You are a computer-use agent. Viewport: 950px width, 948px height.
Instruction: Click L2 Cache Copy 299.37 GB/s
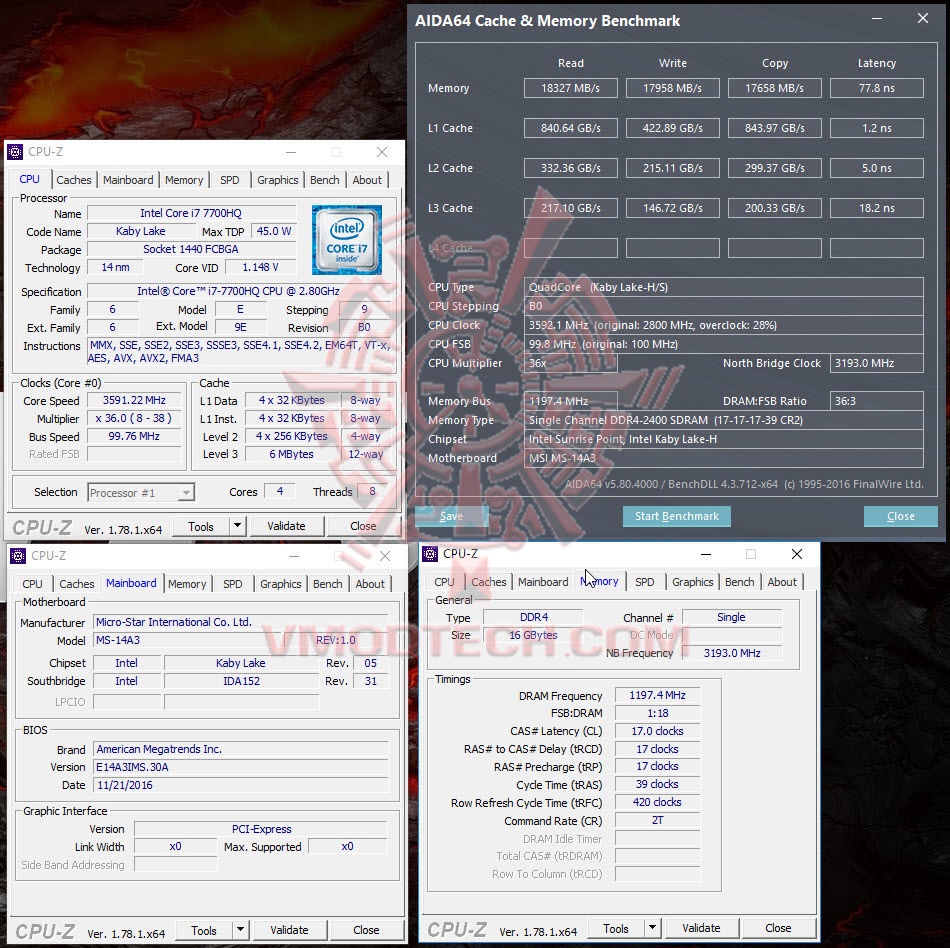774,168
